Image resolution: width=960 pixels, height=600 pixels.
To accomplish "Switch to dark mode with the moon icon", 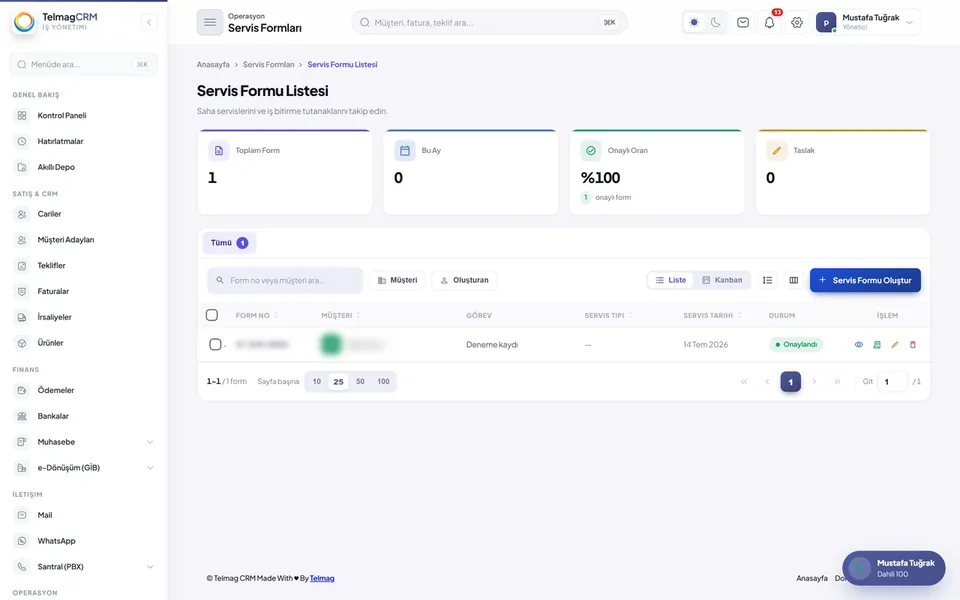I will pos(716,23).
